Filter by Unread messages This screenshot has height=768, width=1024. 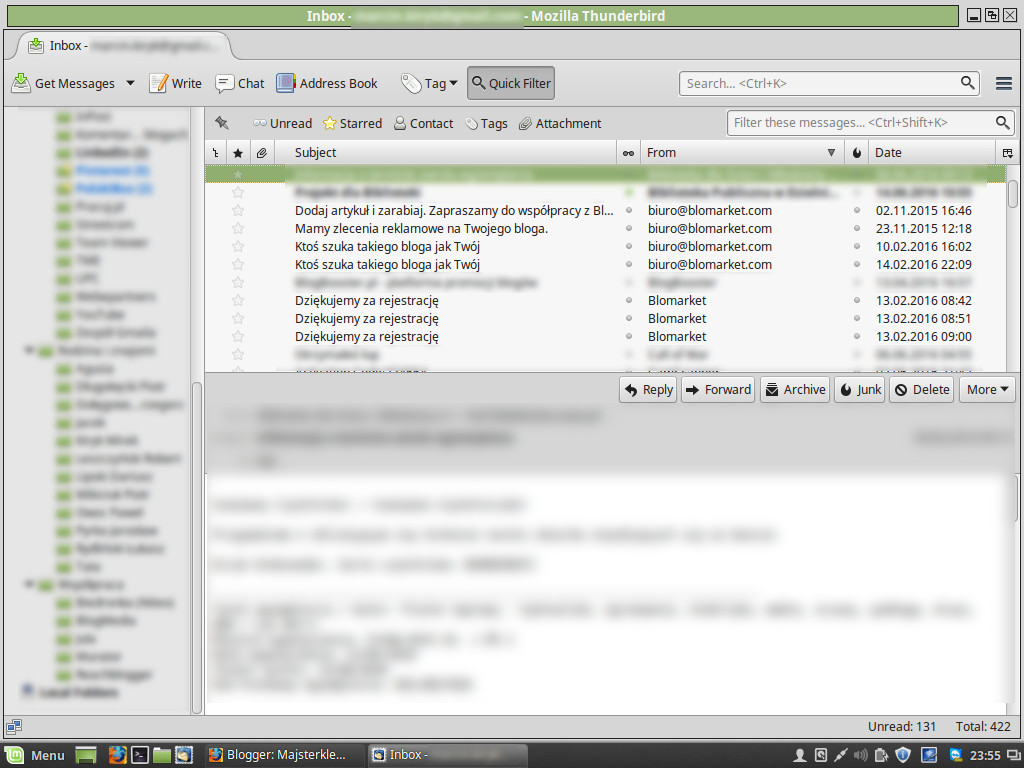click(283, 123)
